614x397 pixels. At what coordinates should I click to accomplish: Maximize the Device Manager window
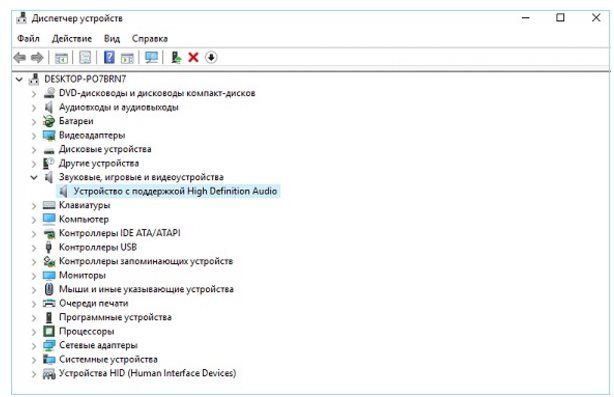coord(560,18)
